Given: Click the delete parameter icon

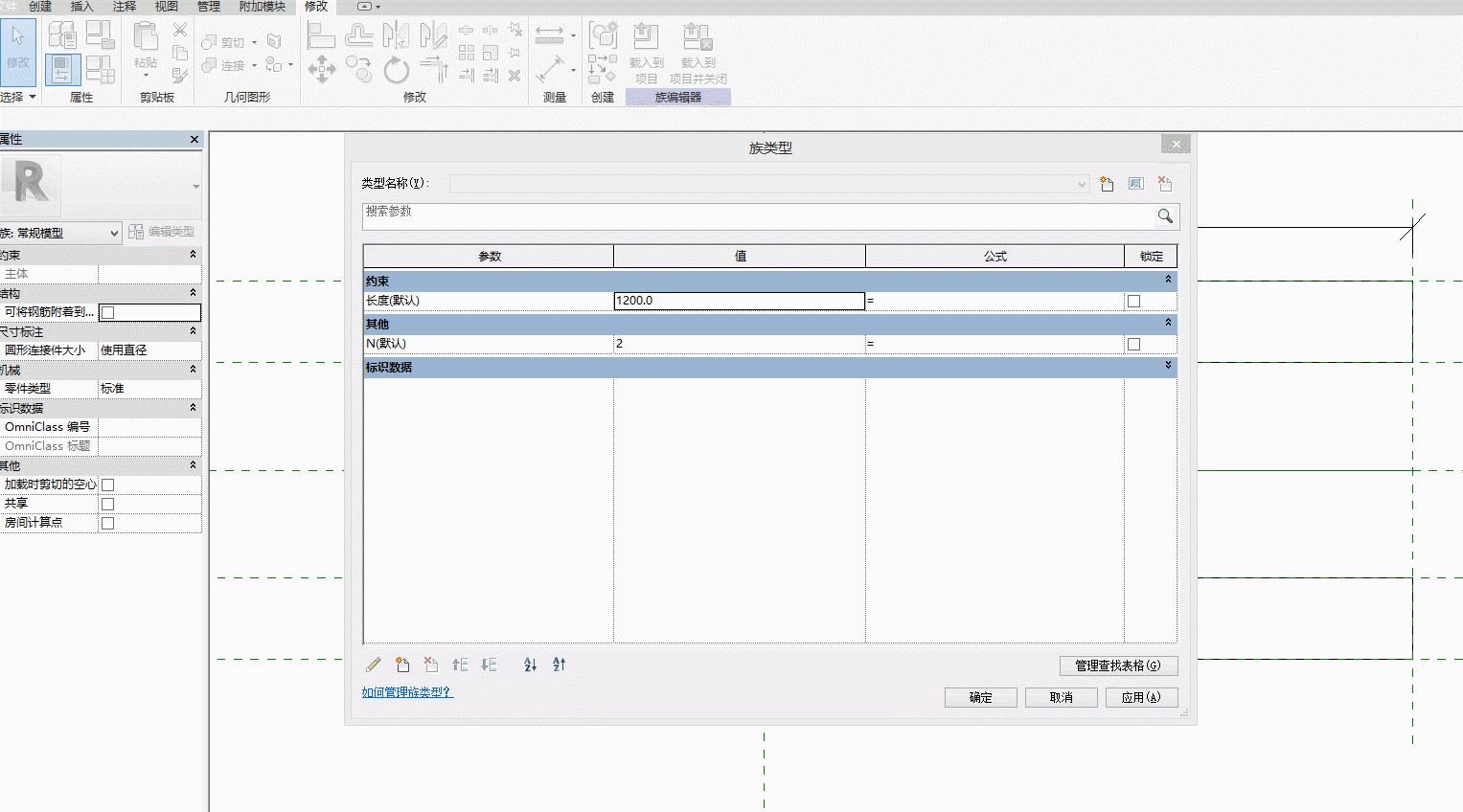Looking at the screenshot, I should (x=431, y=665).
